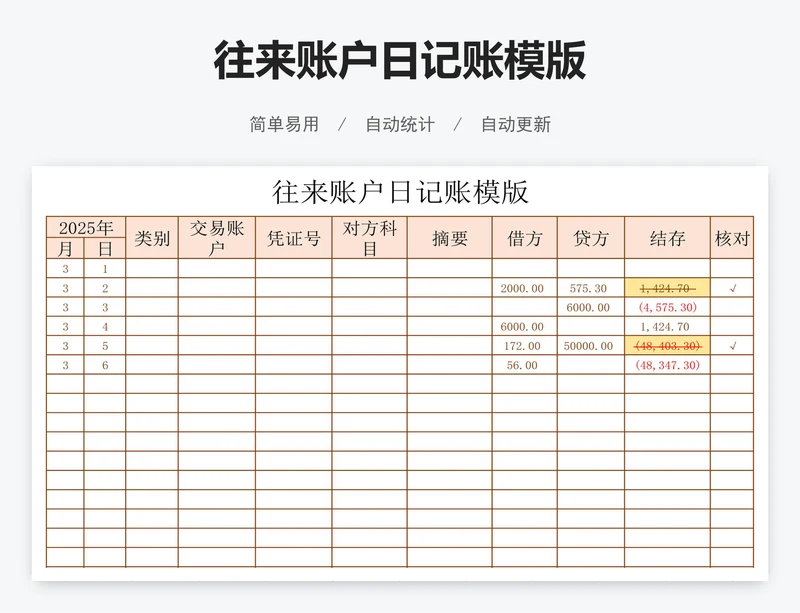Select the 核对 column header
The height and width of the screenshot is (613, 800).
coord(732,238)
